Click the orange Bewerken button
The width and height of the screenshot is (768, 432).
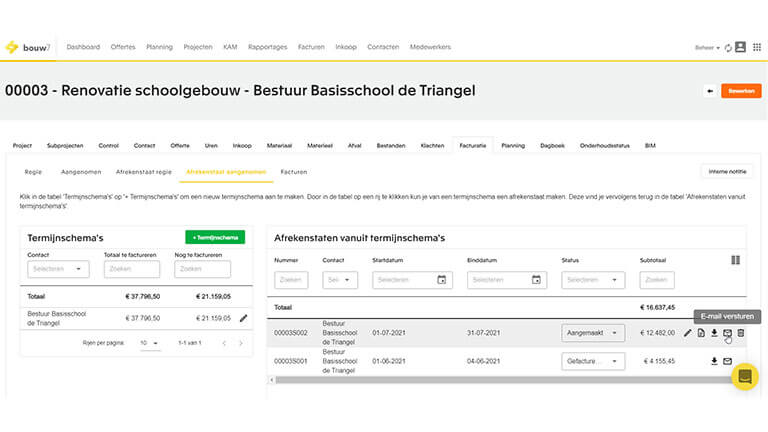pos(741,90)
